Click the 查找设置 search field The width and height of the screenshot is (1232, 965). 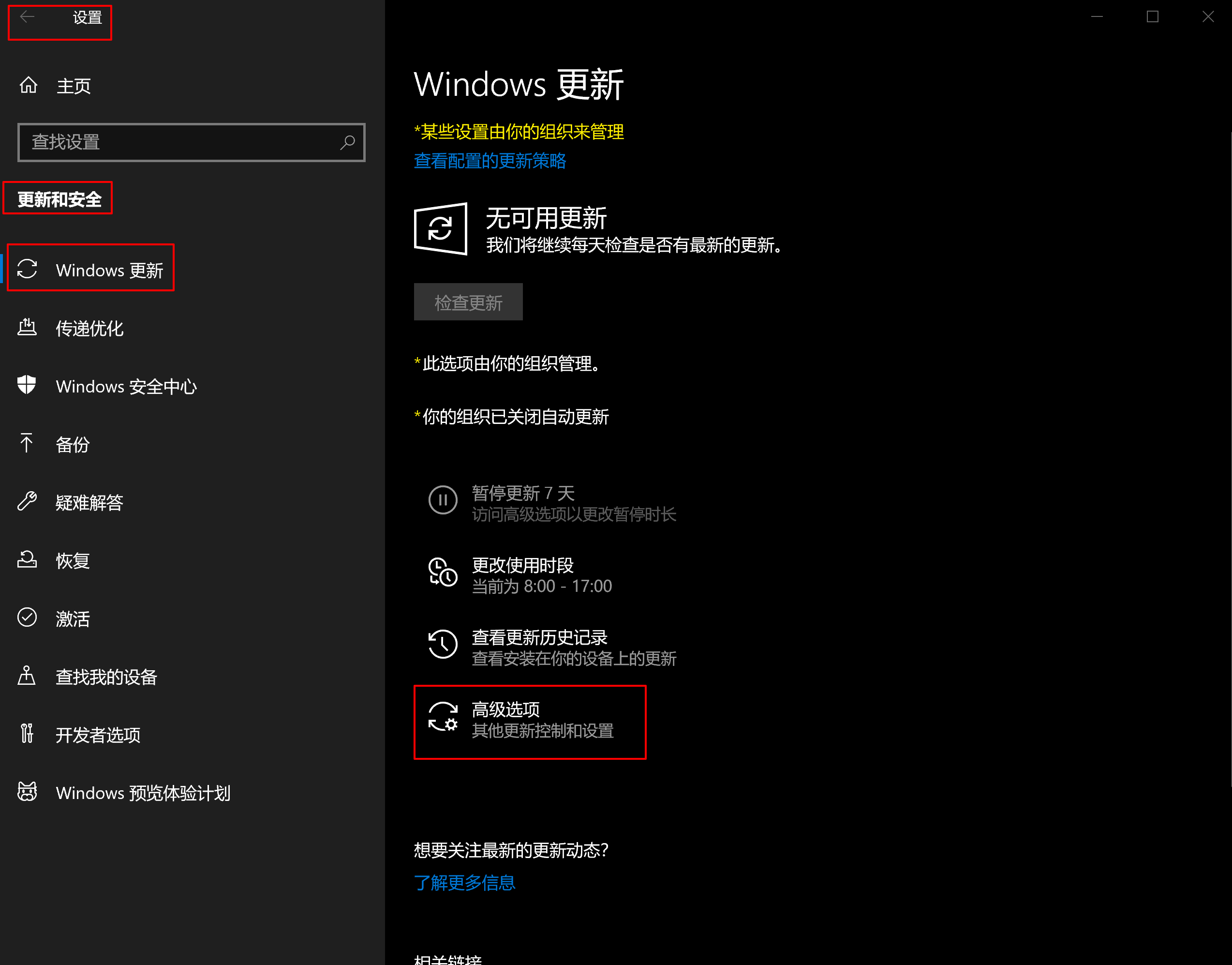[191, 142]
